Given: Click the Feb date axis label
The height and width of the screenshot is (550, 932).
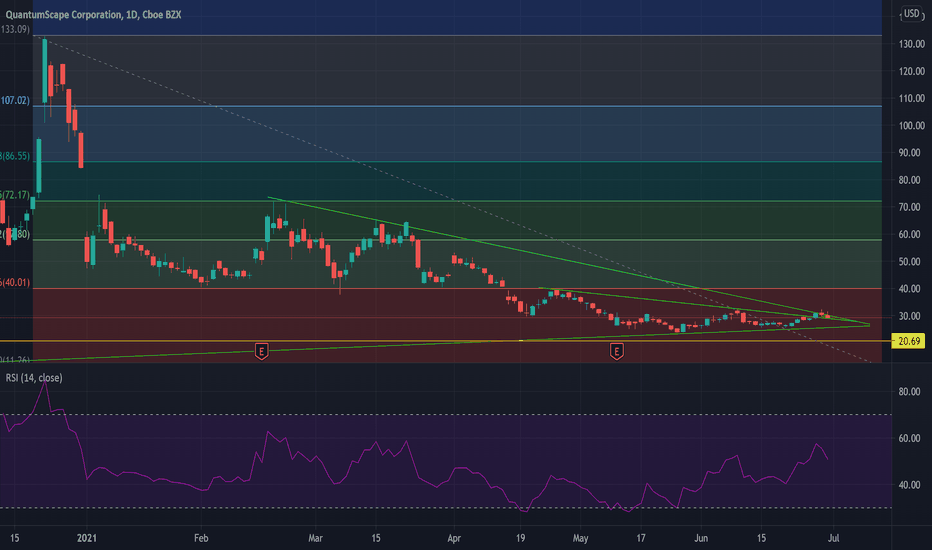Looking at the screenshot, I should [201, 538].
